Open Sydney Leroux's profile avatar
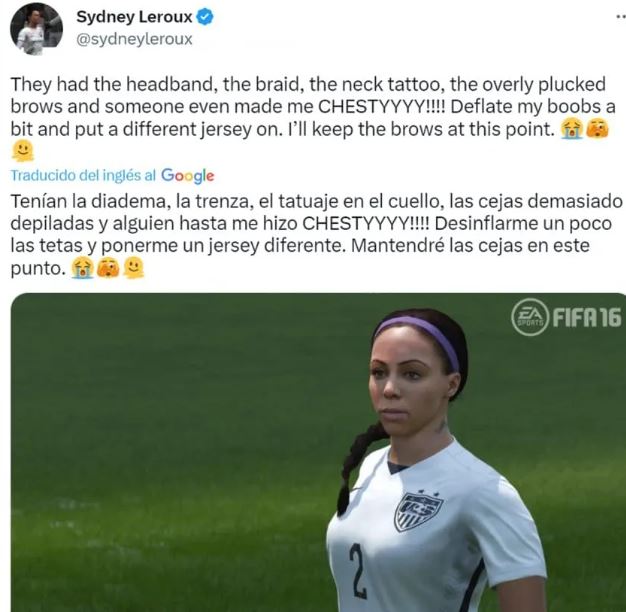 click(x=36, y=29)
